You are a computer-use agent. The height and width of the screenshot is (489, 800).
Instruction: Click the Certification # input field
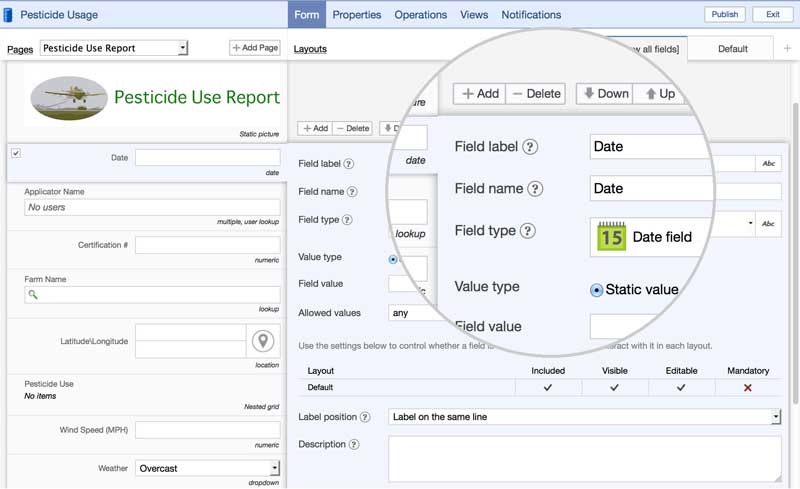[208, 245]
